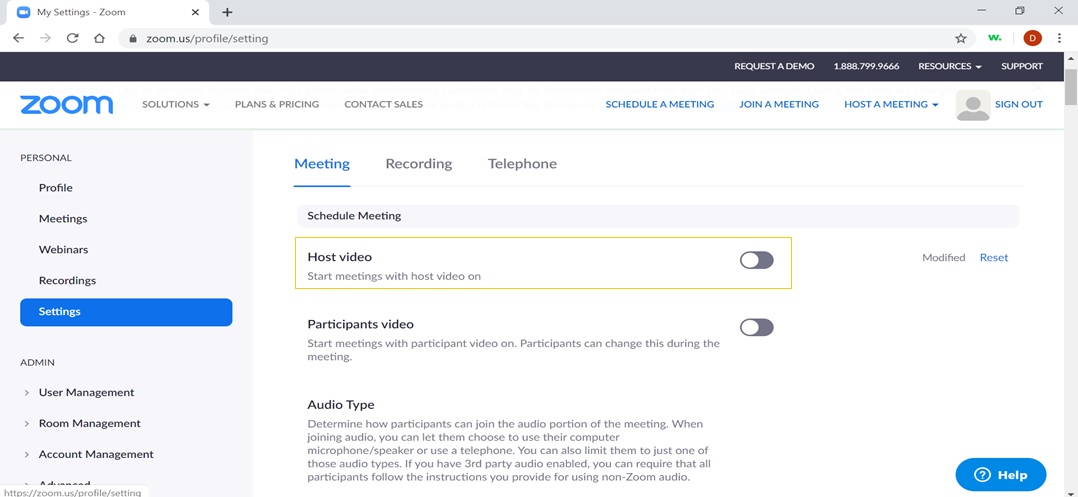The image size is (1078, 497).
Task: Expand User Management in sidebar
Action: (x=86, y=392)
